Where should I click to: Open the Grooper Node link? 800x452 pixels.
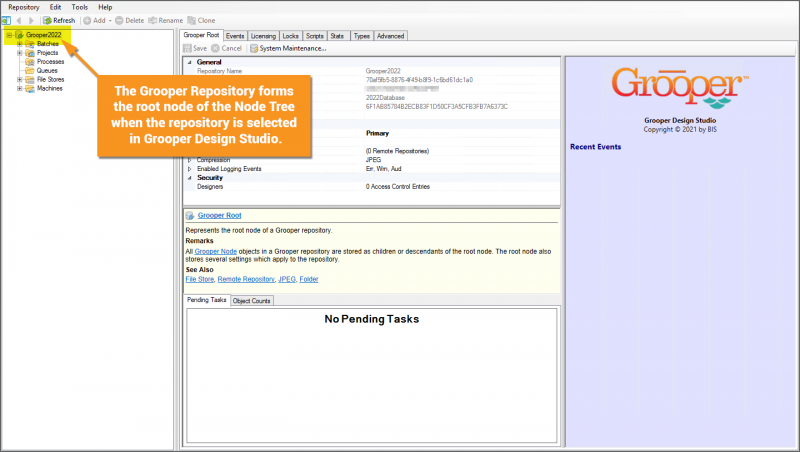pos(216,252)
